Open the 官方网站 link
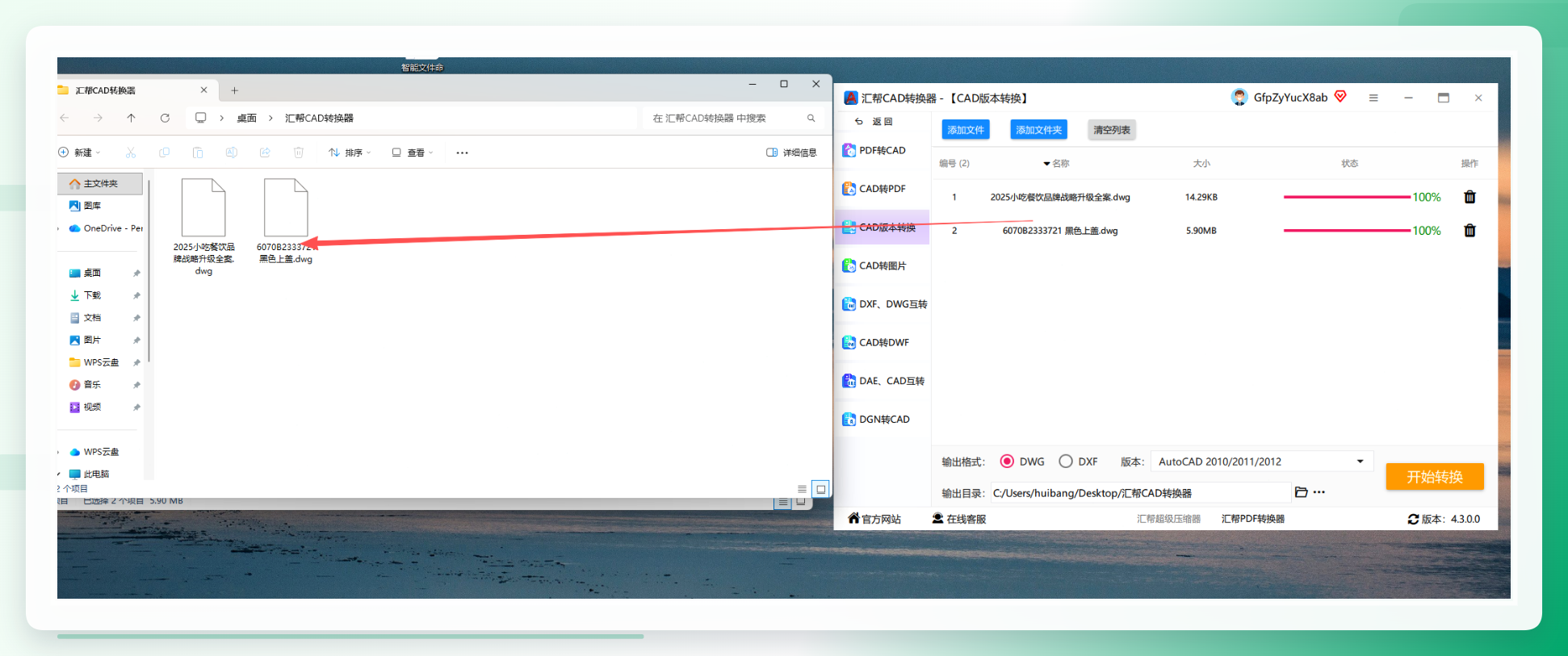The image size is (1568, 656). tap(874, 520)
